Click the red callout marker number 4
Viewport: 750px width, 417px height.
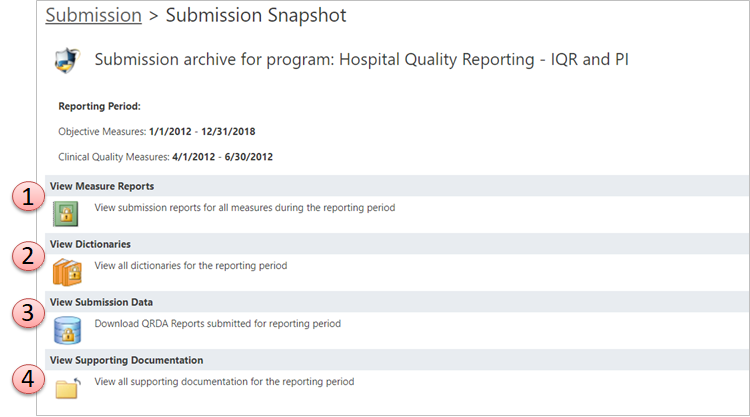pyautogui.click(x=29, y=380)
